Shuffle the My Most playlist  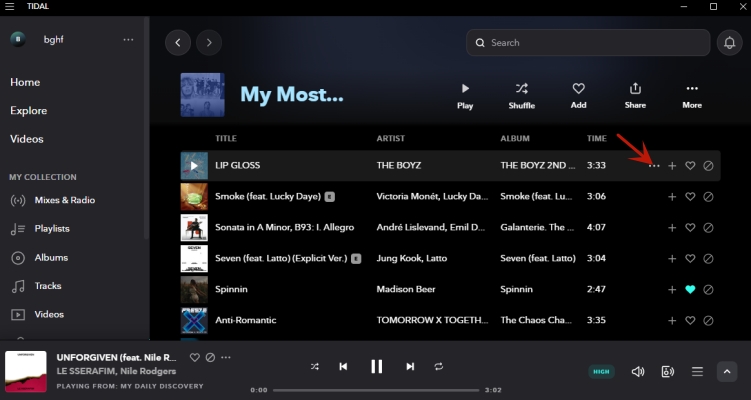tap(522, 96)
